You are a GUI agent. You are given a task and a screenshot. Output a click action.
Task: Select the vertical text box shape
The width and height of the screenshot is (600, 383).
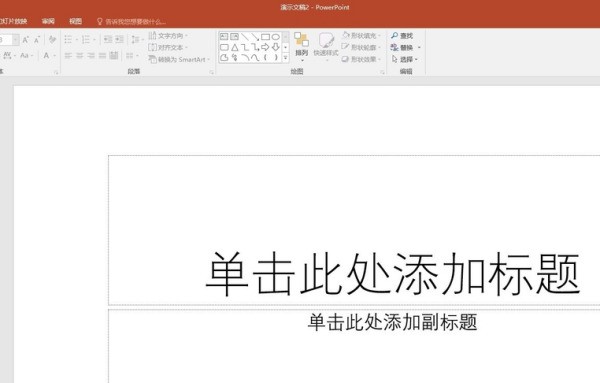pos(235,37)
